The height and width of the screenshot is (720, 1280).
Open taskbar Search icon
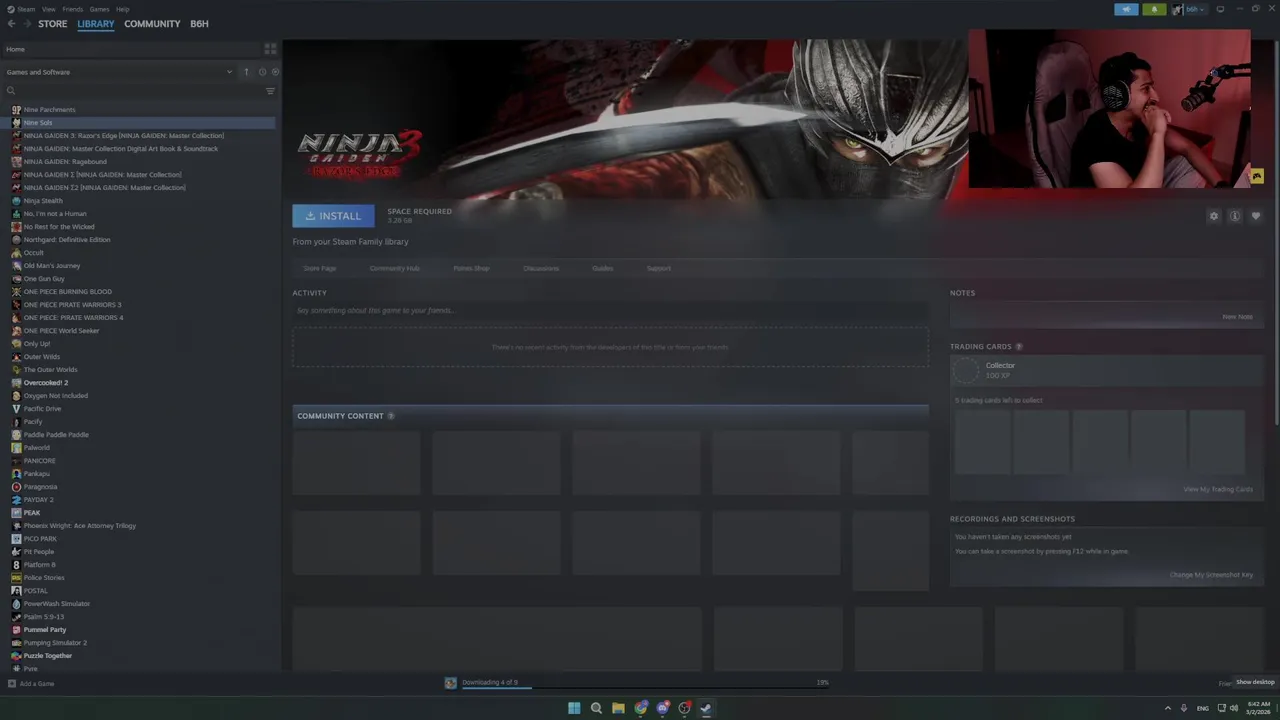click(596, 708)
